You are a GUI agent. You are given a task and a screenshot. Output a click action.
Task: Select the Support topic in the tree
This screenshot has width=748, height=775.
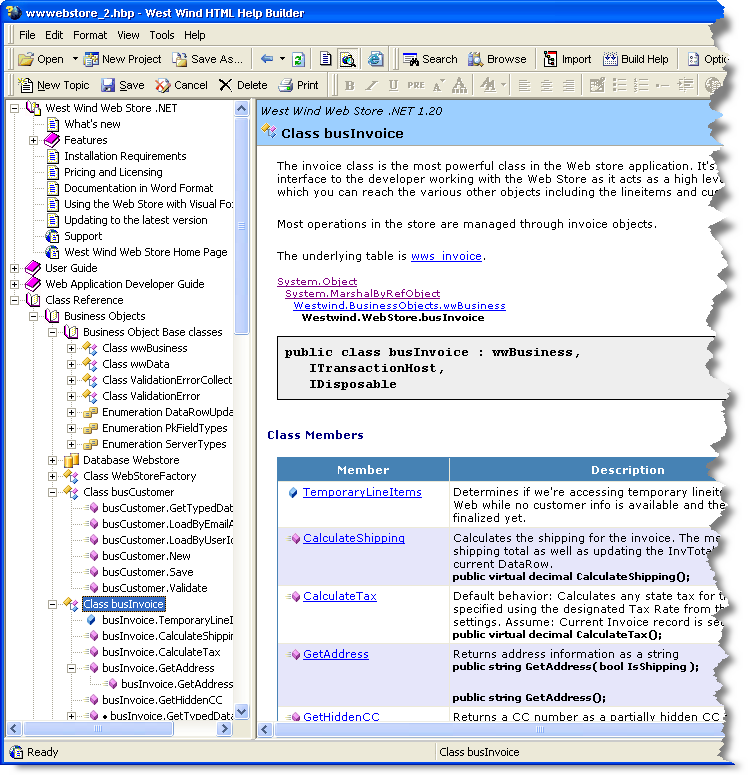click(x=83, y=236)
